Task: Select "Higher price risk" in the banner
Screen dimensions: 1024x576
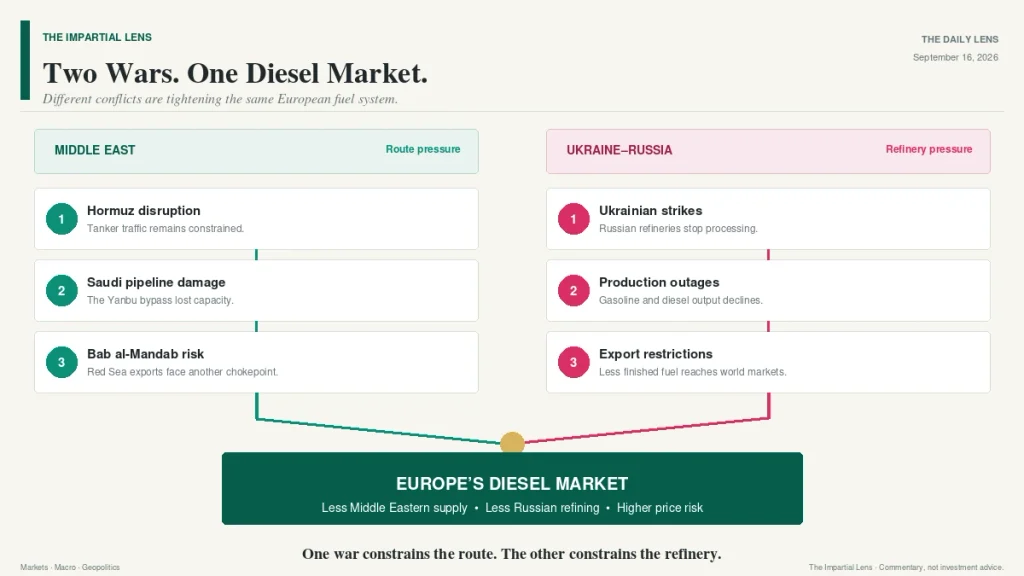Action: pyautogui.click(x=660, y=508)
